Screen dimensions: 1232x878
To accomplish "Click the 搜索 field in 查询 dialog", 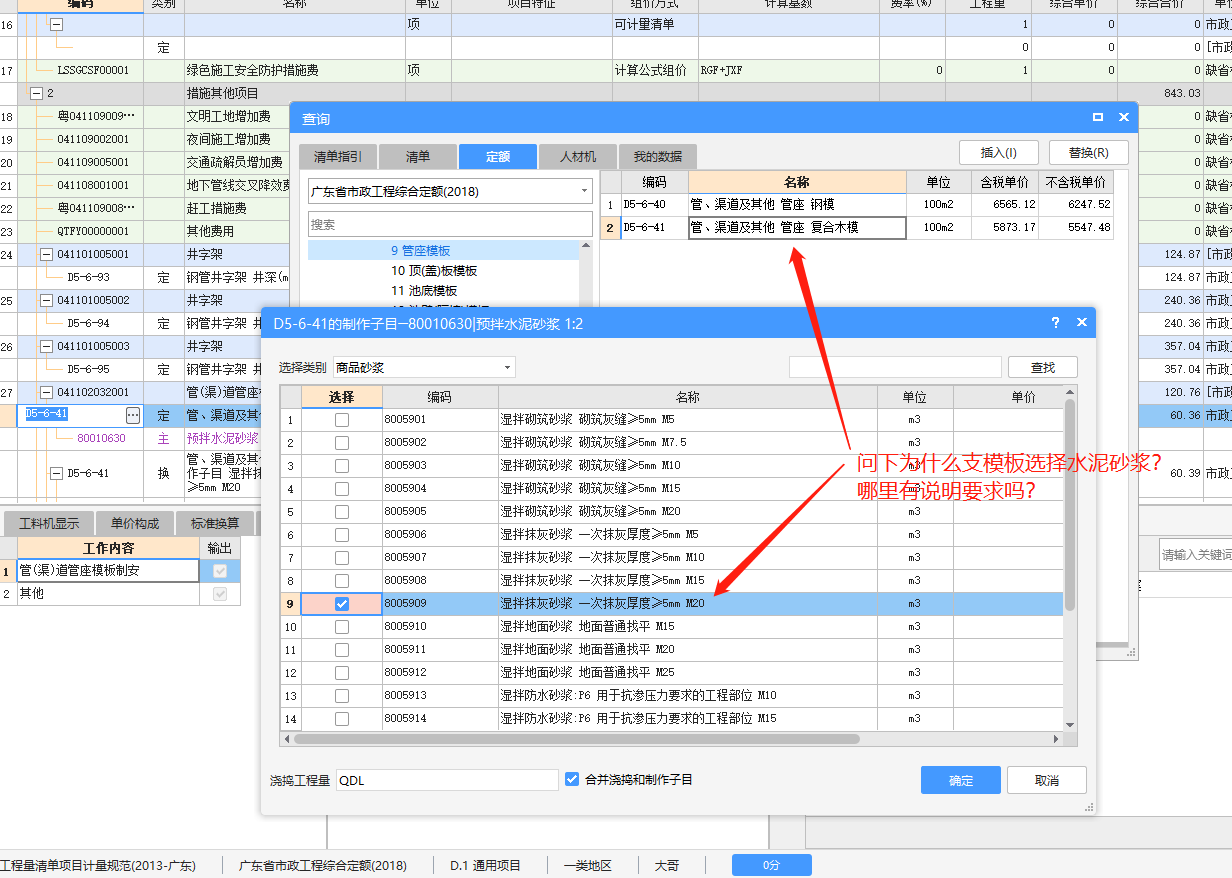I will [450, 224].
